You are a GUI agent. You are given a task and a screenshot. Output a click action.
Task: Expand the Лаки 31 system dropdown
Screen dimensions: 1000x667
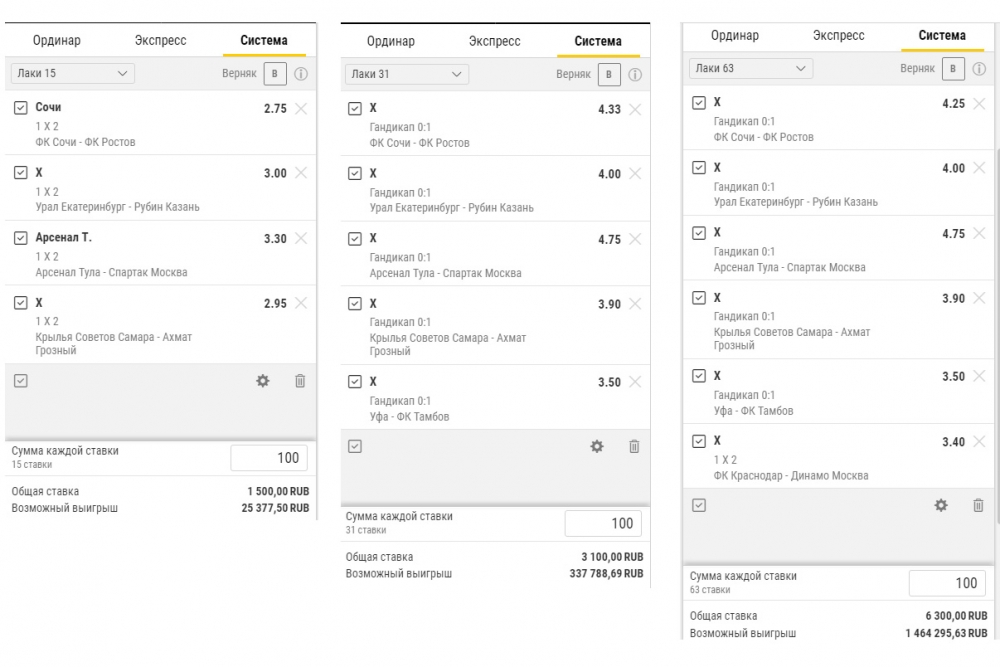coord(407,74)
